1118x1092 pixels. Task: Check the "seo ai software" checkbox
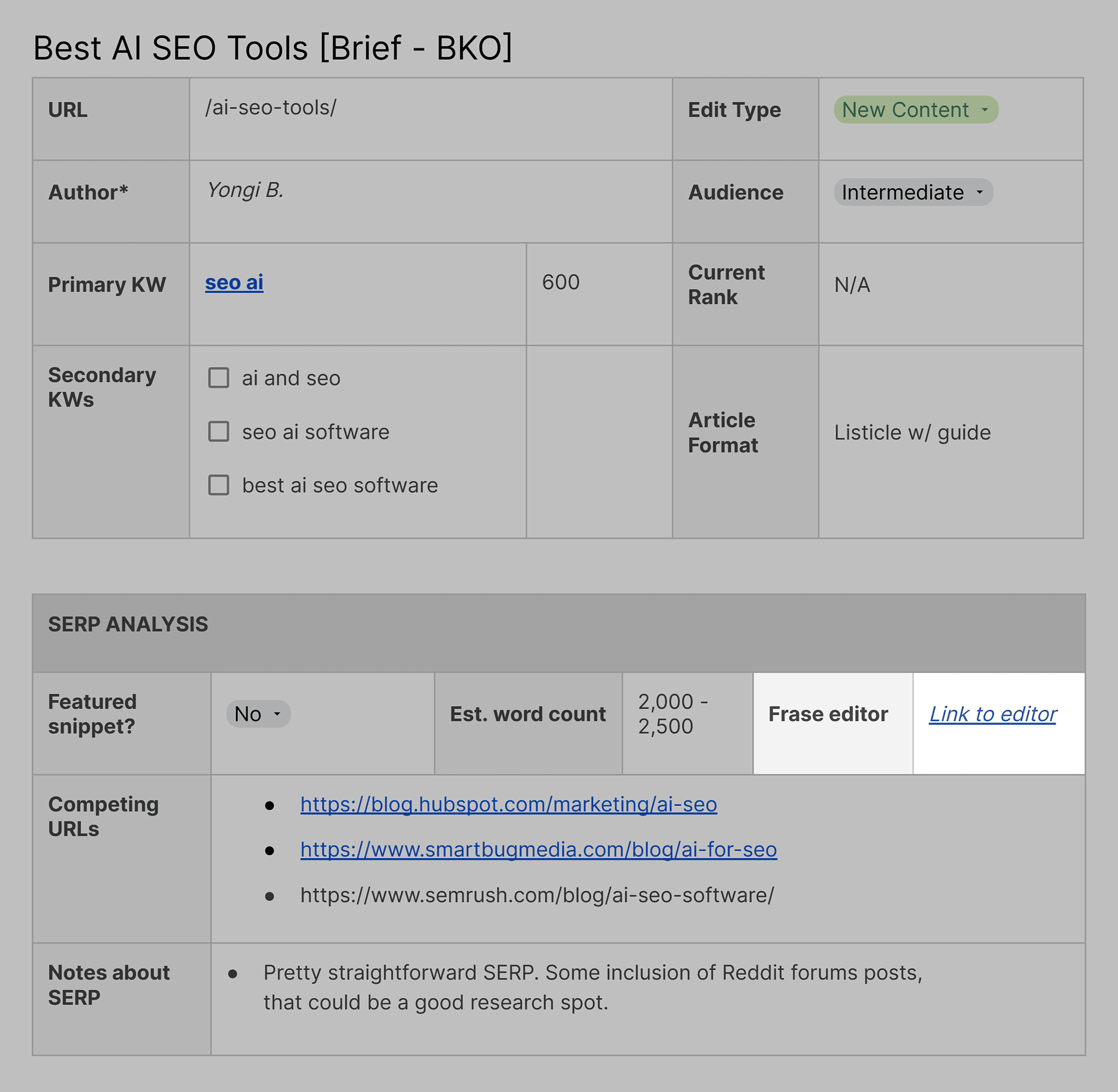[x=219, y=431]
